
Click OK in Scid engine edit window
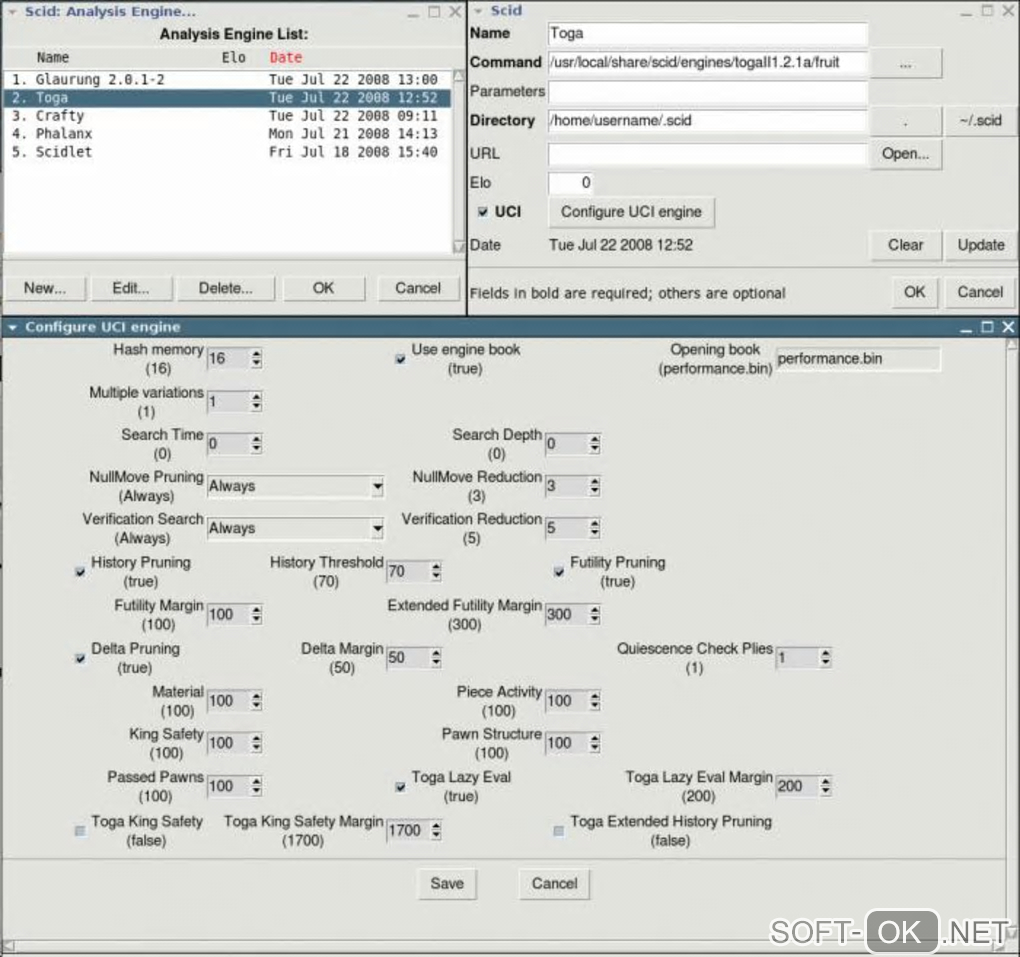(915, 292)
